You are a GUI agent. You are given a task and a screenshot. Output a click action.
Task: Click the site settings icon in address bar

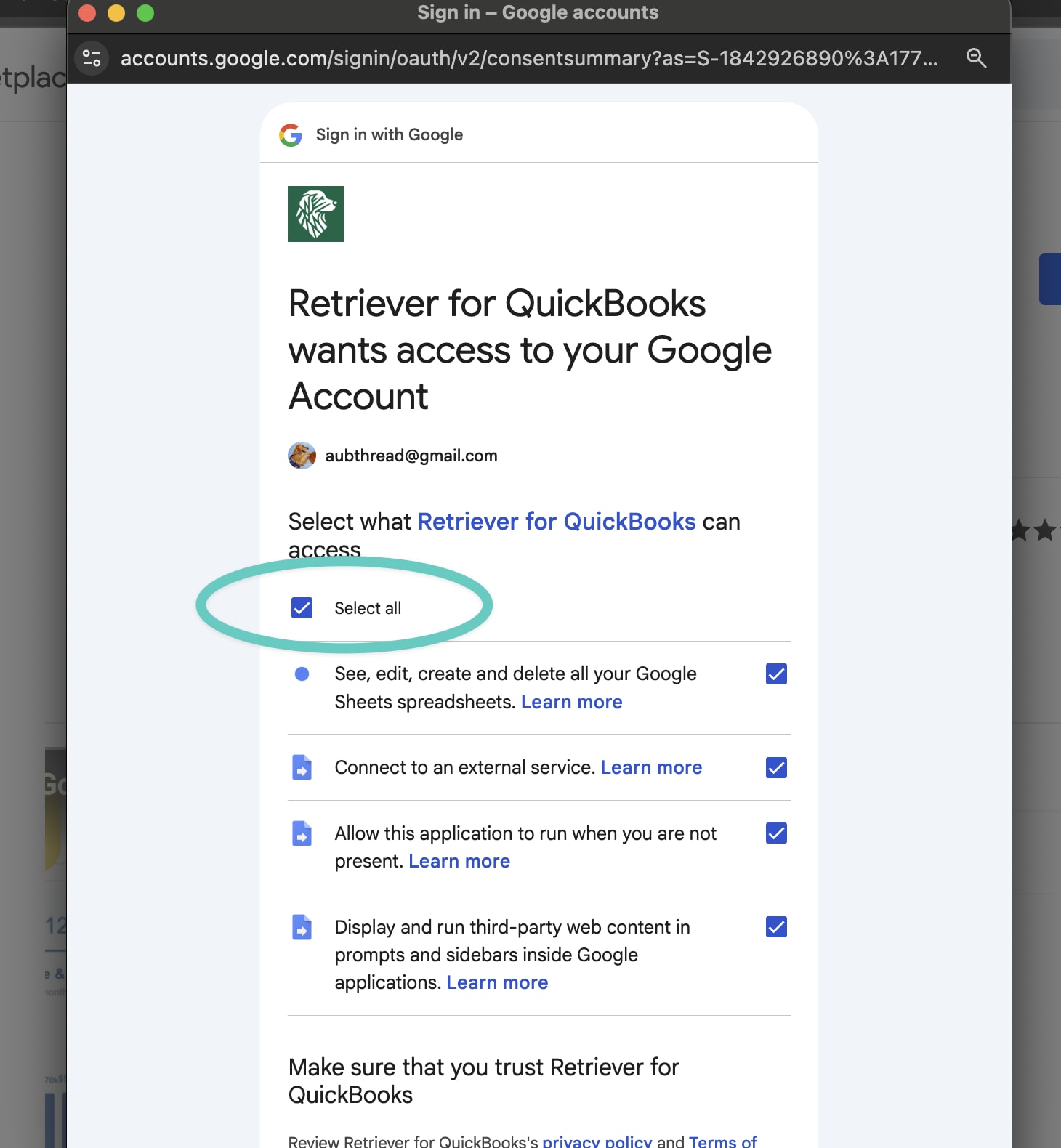coord(92,58)
